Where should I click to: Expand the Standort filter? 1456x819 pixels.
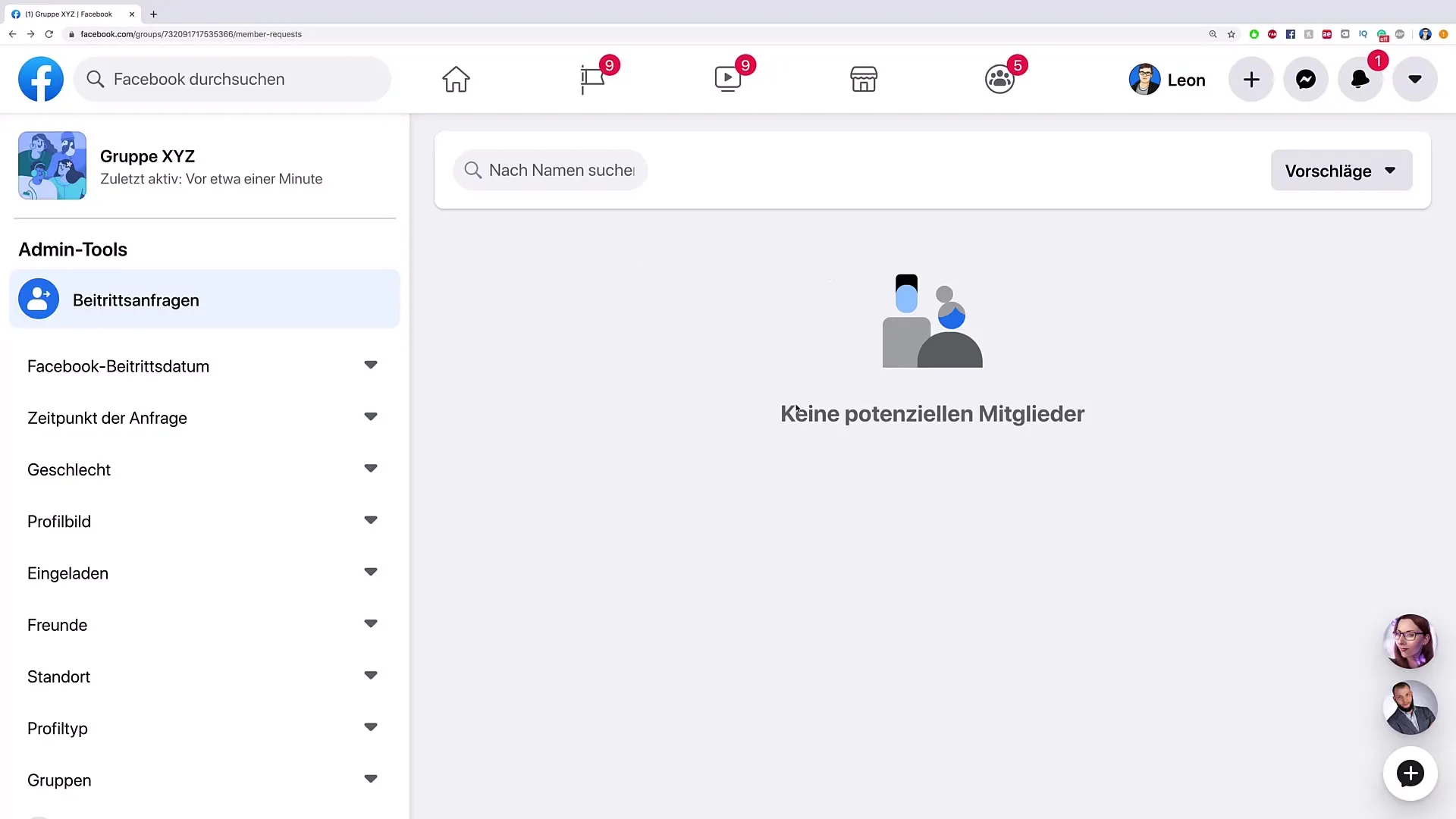[x=203, y=676]
